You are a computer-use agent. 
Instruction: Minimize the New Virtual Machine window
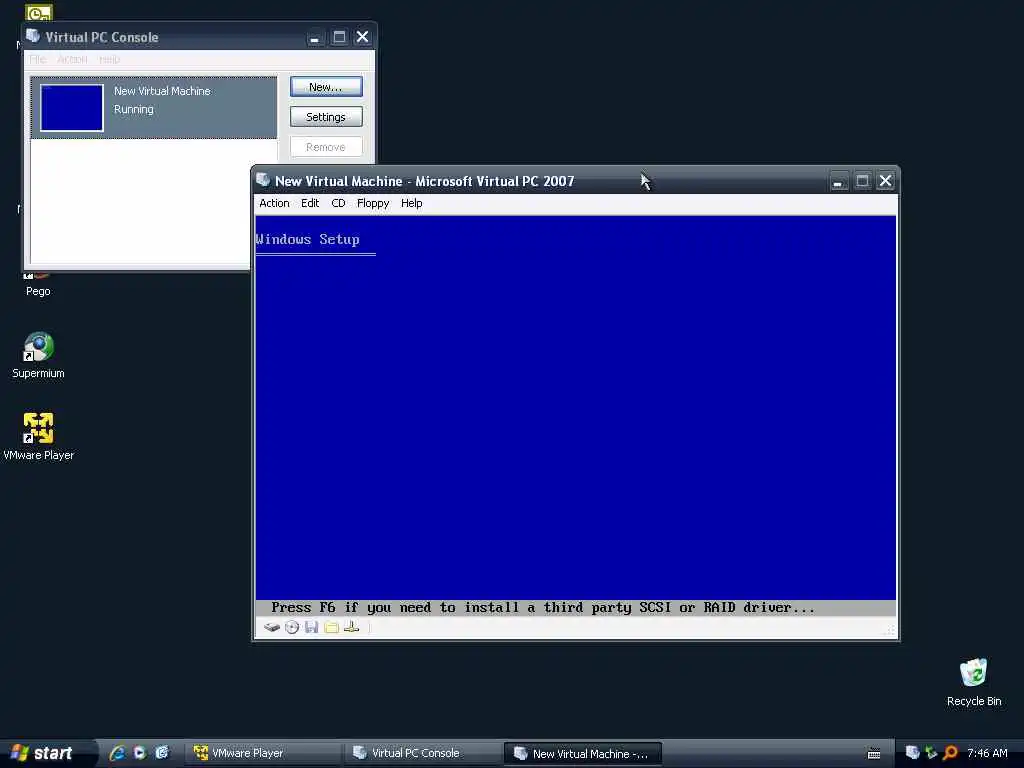coord(838,181)
